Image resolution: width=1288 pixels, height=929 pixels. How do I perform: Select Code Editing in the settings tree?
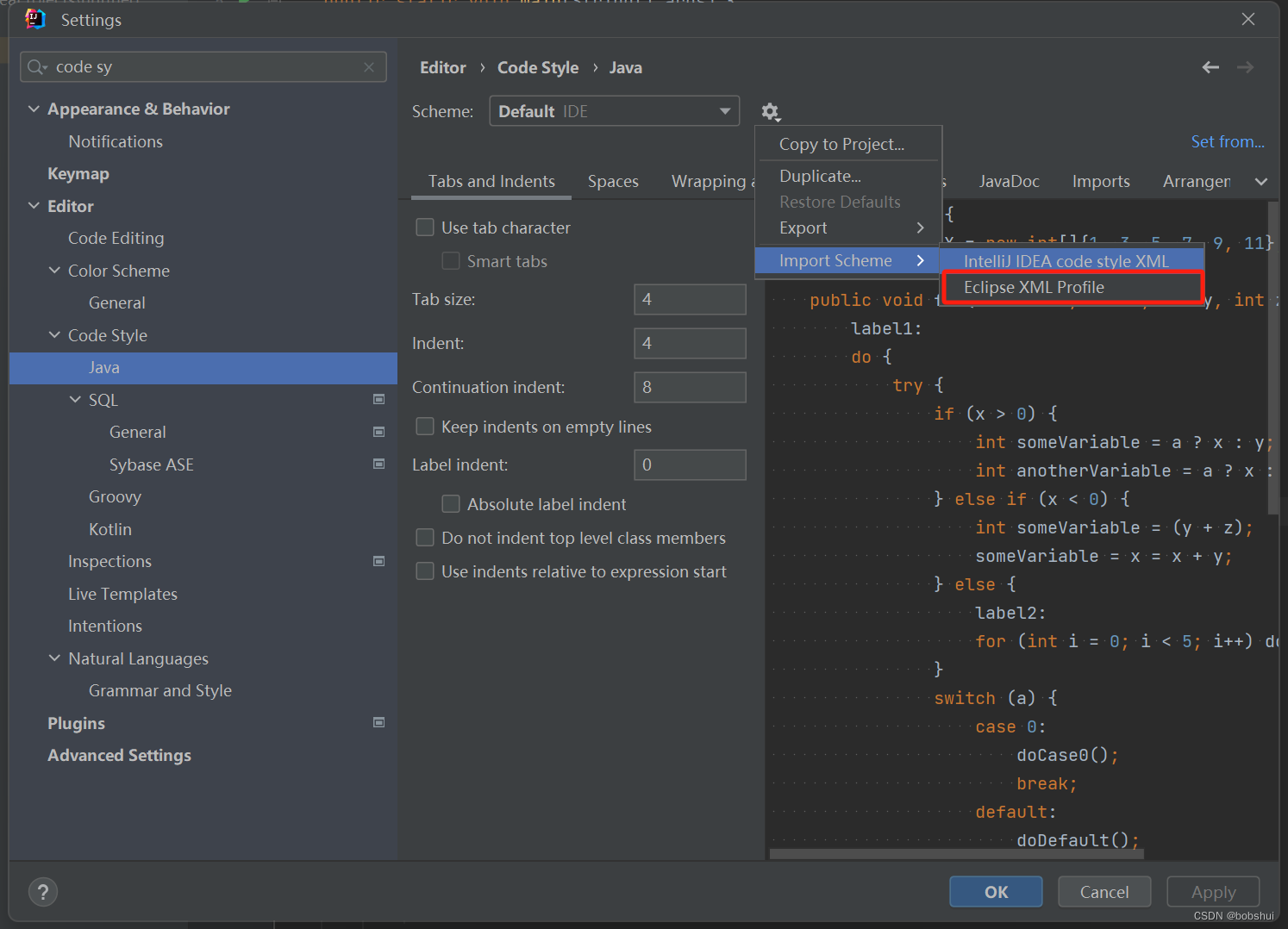(x=116, y=238)
